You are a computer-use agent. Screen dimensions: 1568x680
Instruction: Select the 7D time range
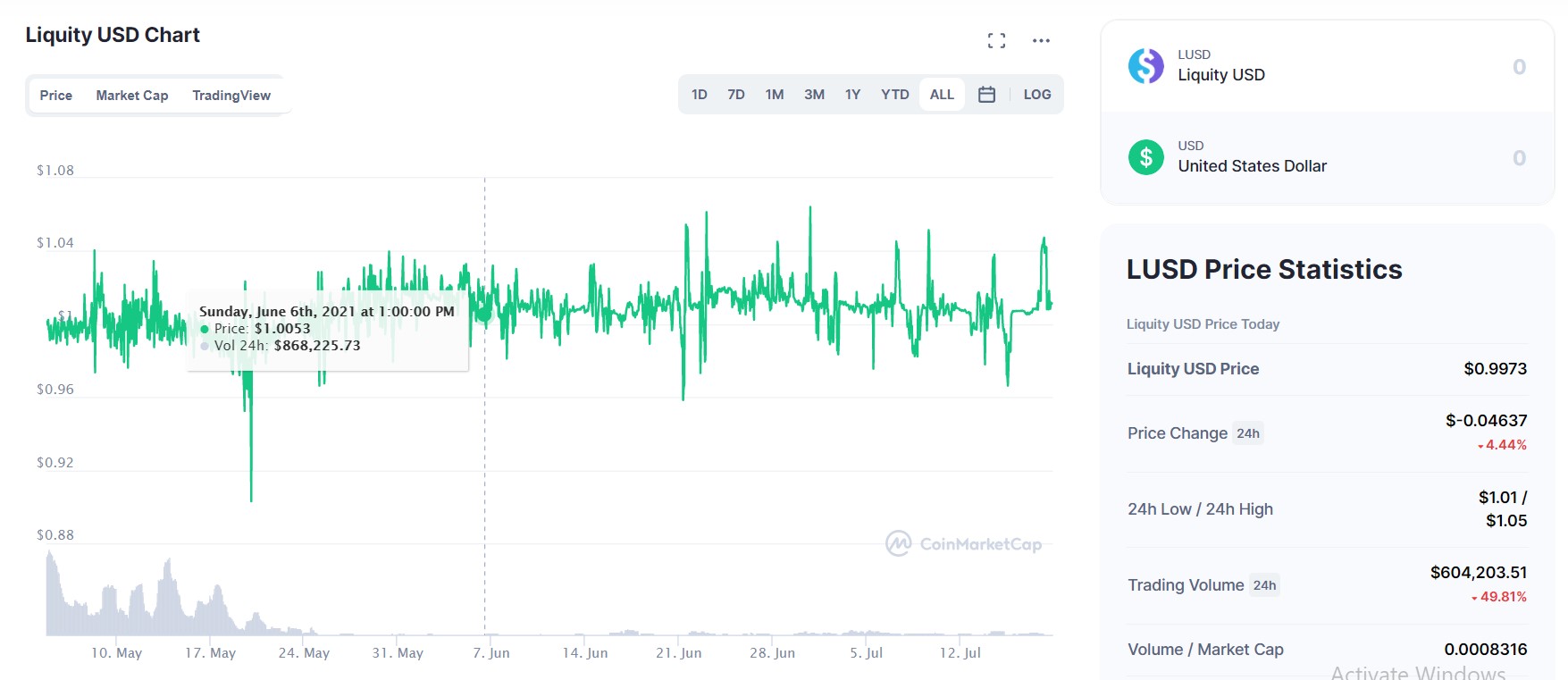tap(736, 95)
